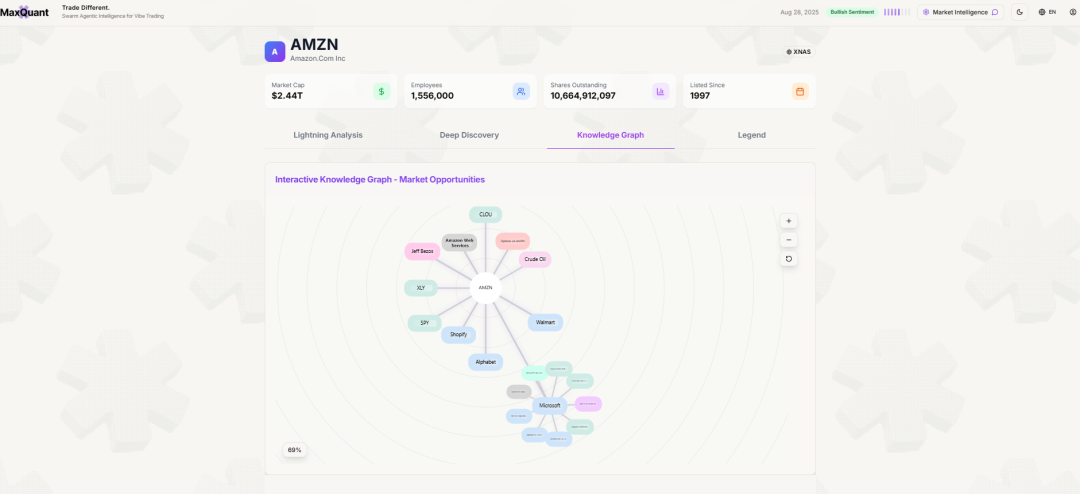
Task: Select the central AMZN node
Action: [x=485, y=288]
